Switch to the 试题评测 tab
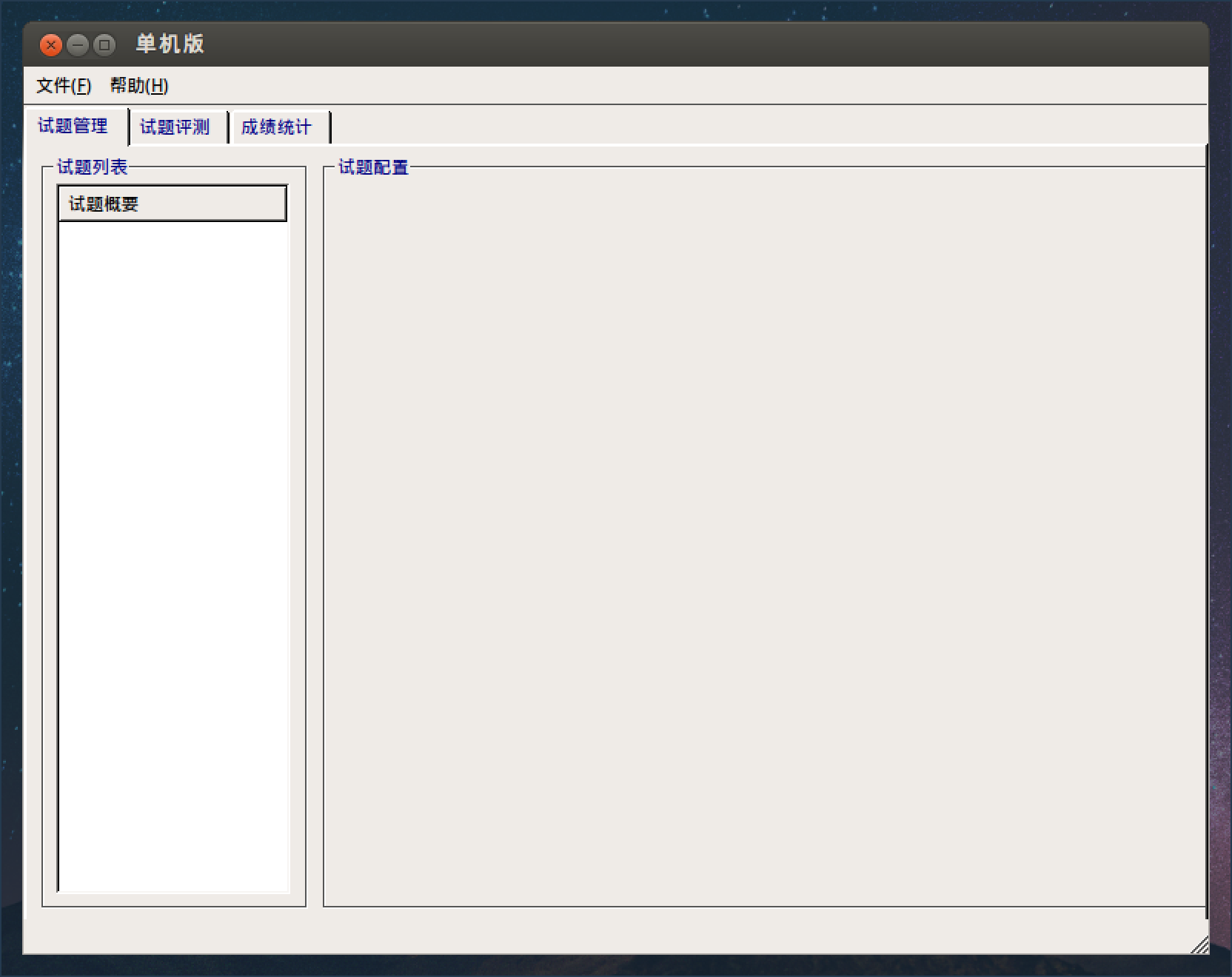Screen dimensions: 1232x977 175,127
